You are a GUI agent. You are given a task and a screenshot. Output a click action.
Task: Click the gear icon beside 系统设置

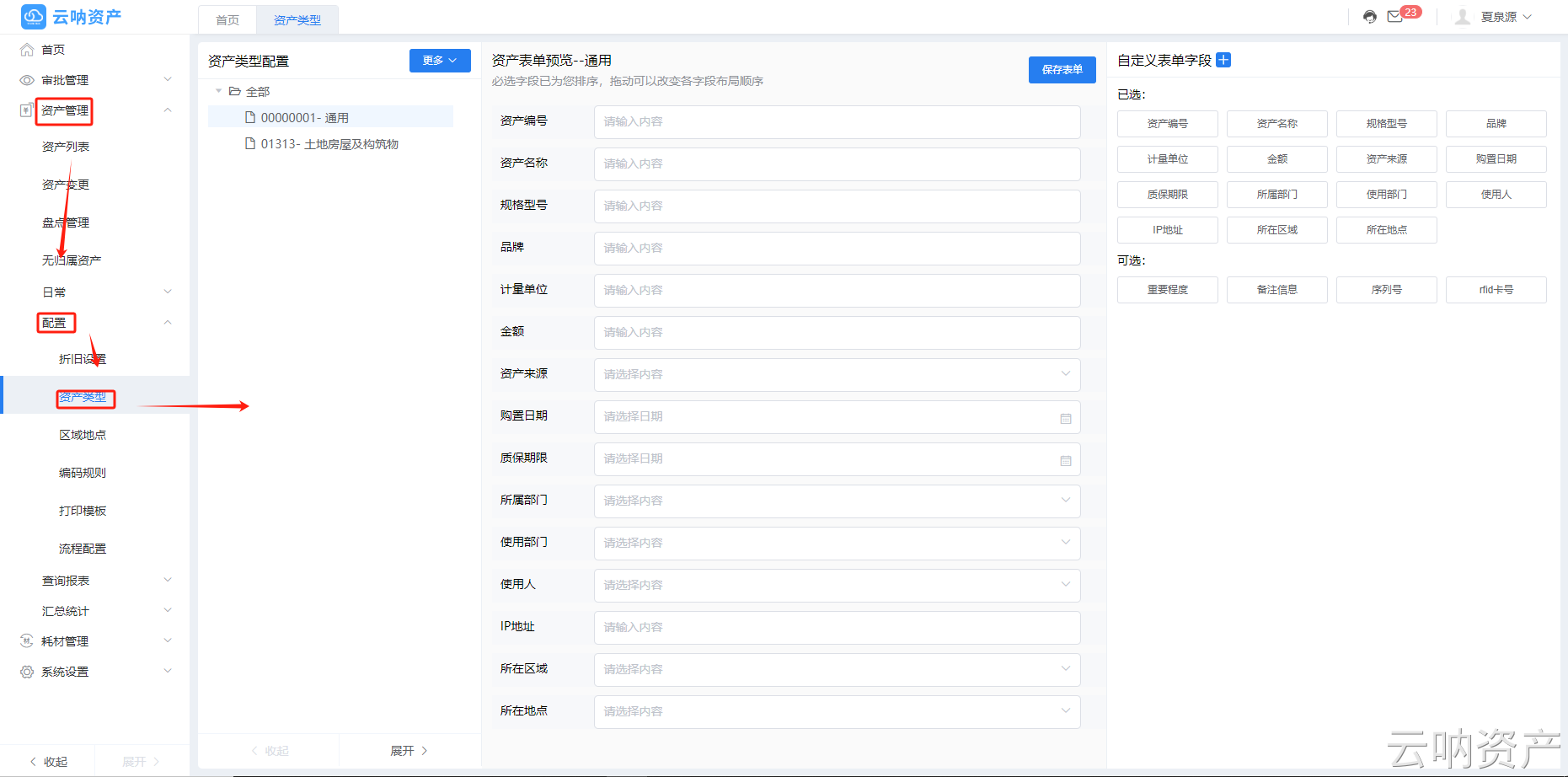[x=27, y=672]
